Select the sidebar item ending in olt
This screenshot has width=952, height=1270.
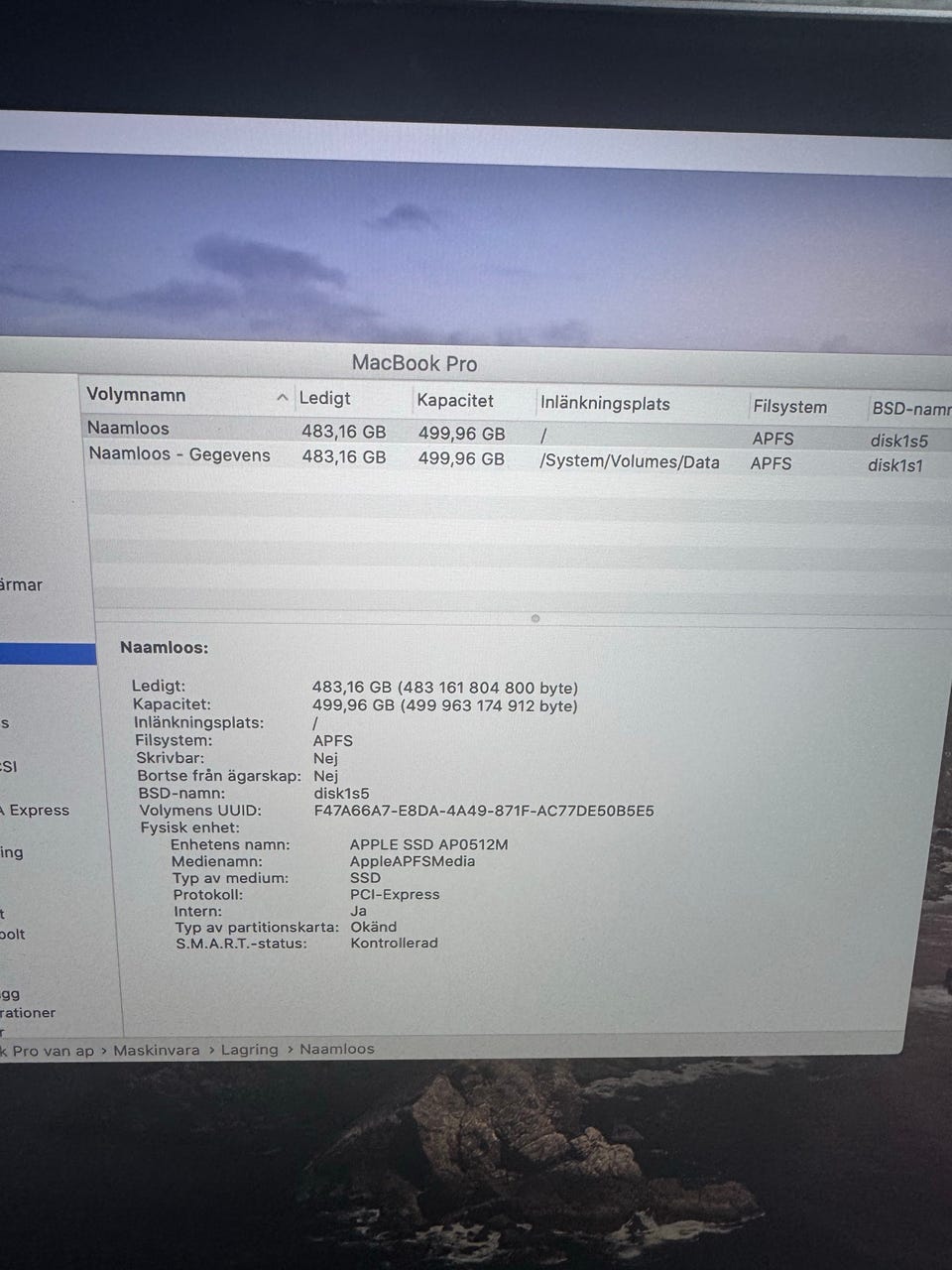tap(13, 934)
